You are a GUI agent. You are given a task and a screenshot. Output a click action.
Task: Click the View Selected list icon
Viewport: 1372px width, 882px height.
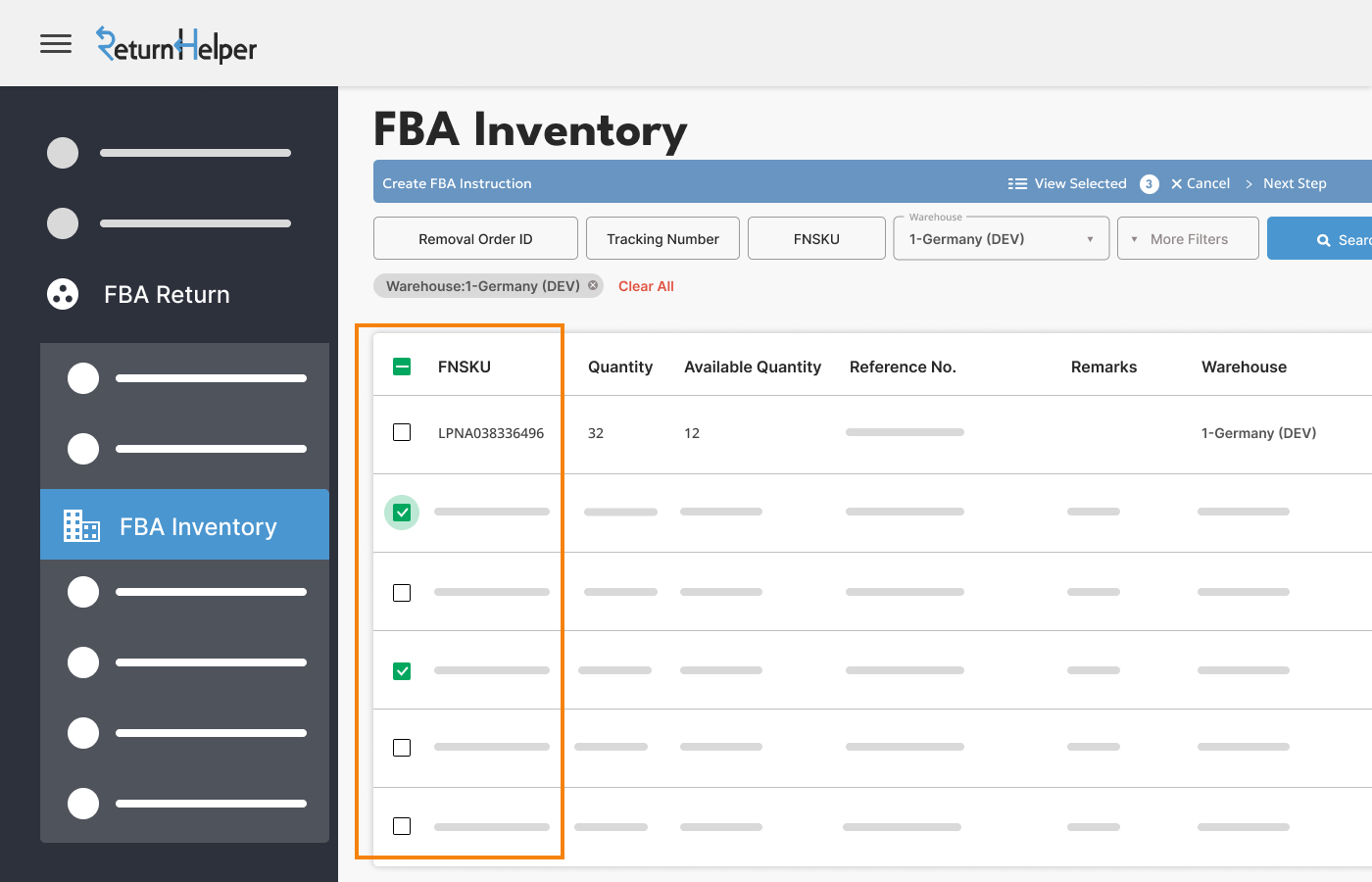click(1017, 183)
